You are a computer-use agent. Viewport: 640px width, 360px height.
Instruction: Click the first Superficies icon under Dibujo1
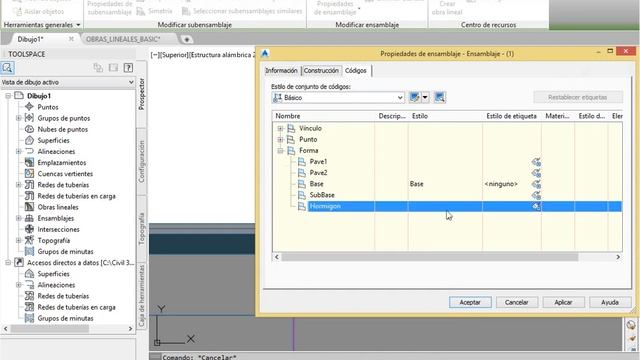click(29, 140)
